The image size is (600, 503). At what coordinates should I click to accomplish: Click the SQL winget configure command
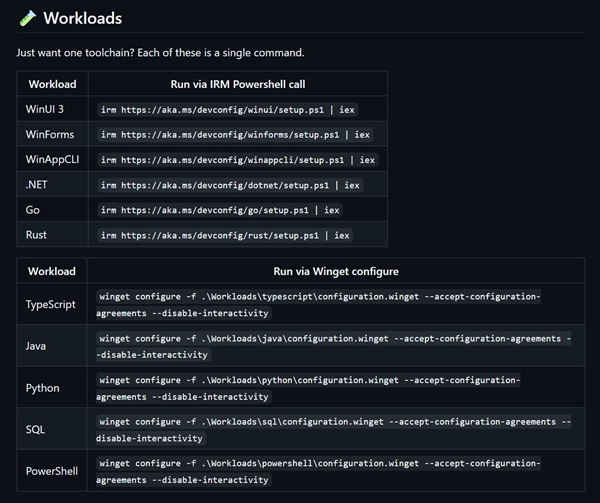tap(334, 430)
